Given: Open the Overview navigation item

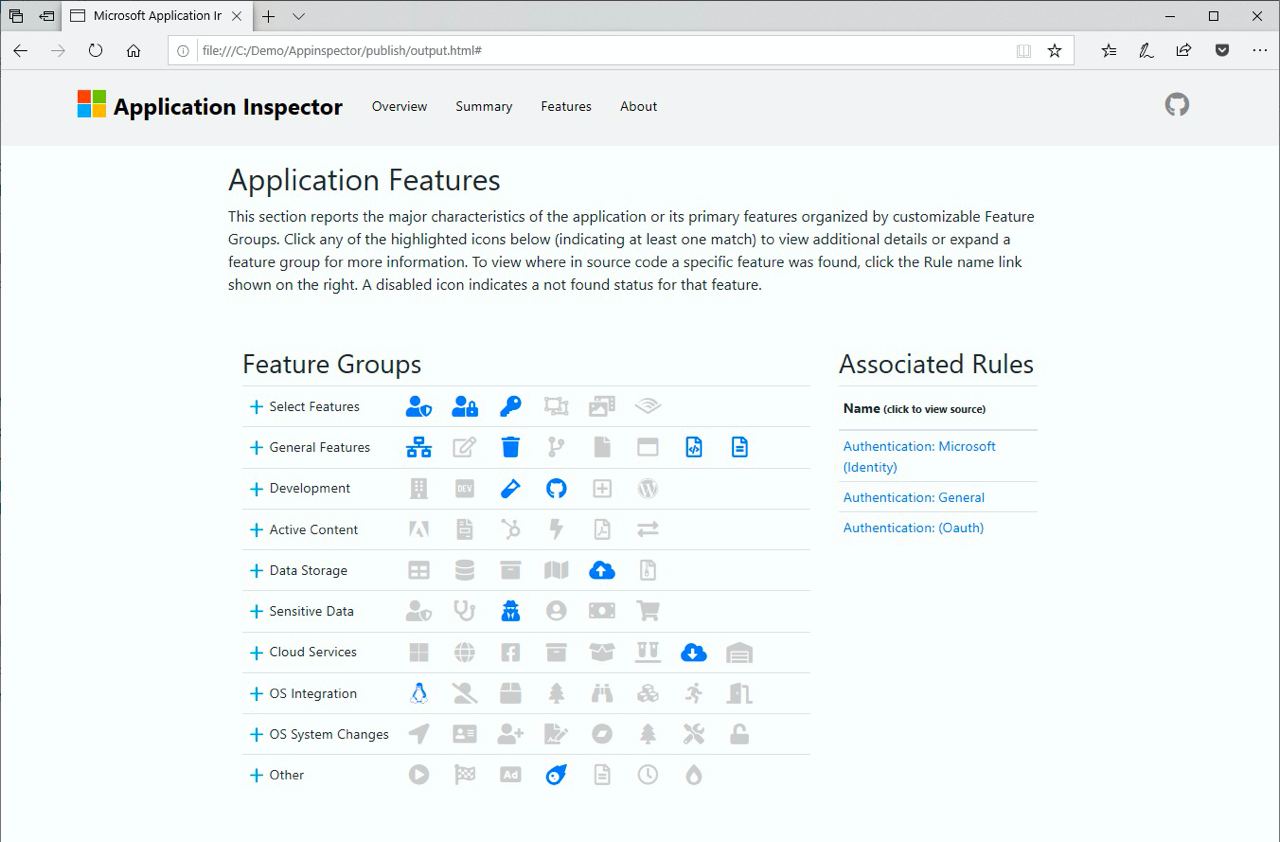Looking at the screenshot, I should click(399, 106).
